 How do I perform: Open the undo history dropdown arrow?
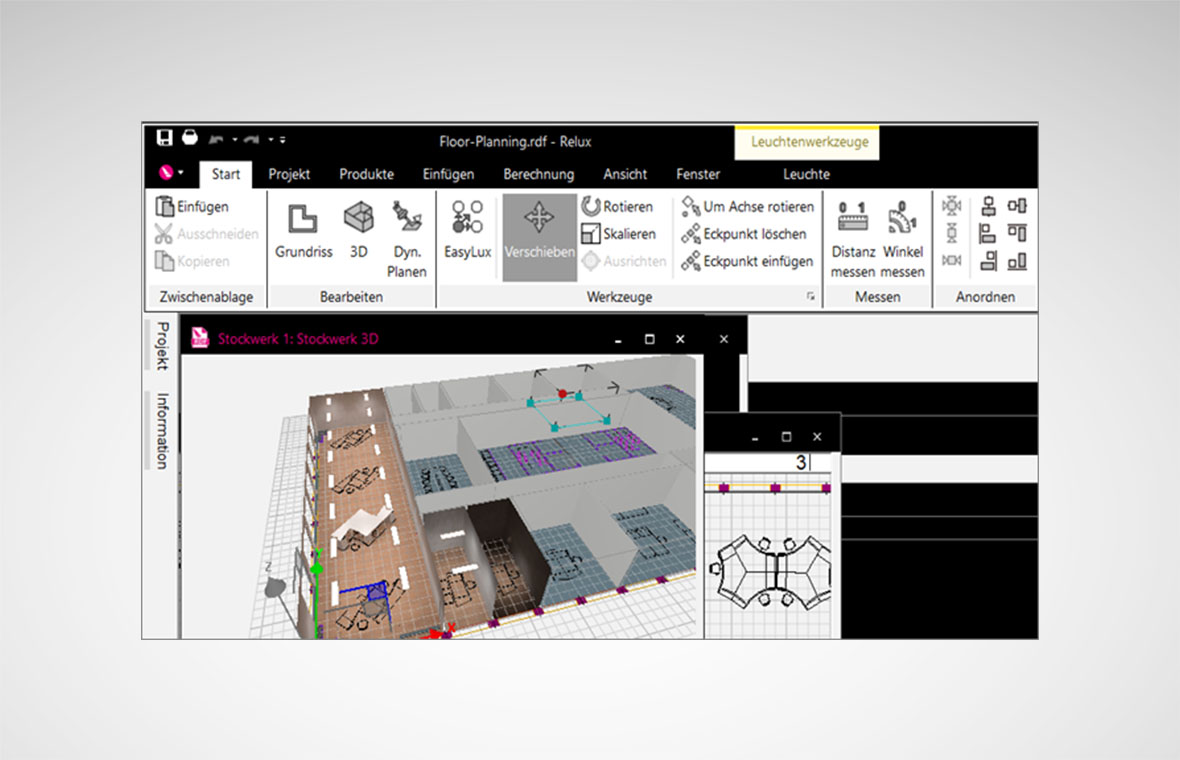pyautogui.click(x=235, y=139)
